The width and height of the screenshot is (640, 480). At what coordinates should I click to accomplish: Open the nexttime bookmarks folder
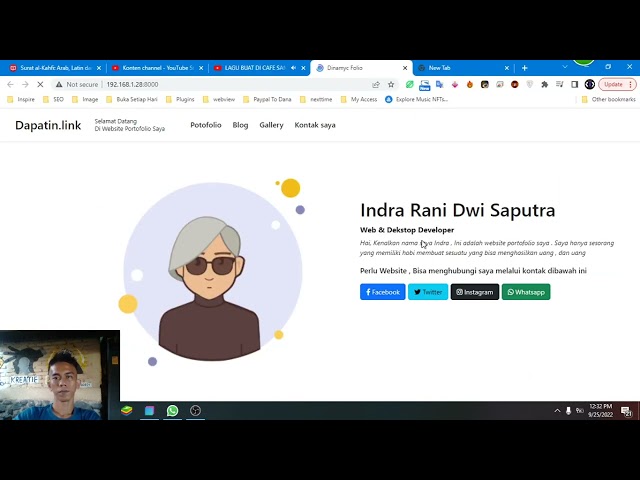pos(316,99)
